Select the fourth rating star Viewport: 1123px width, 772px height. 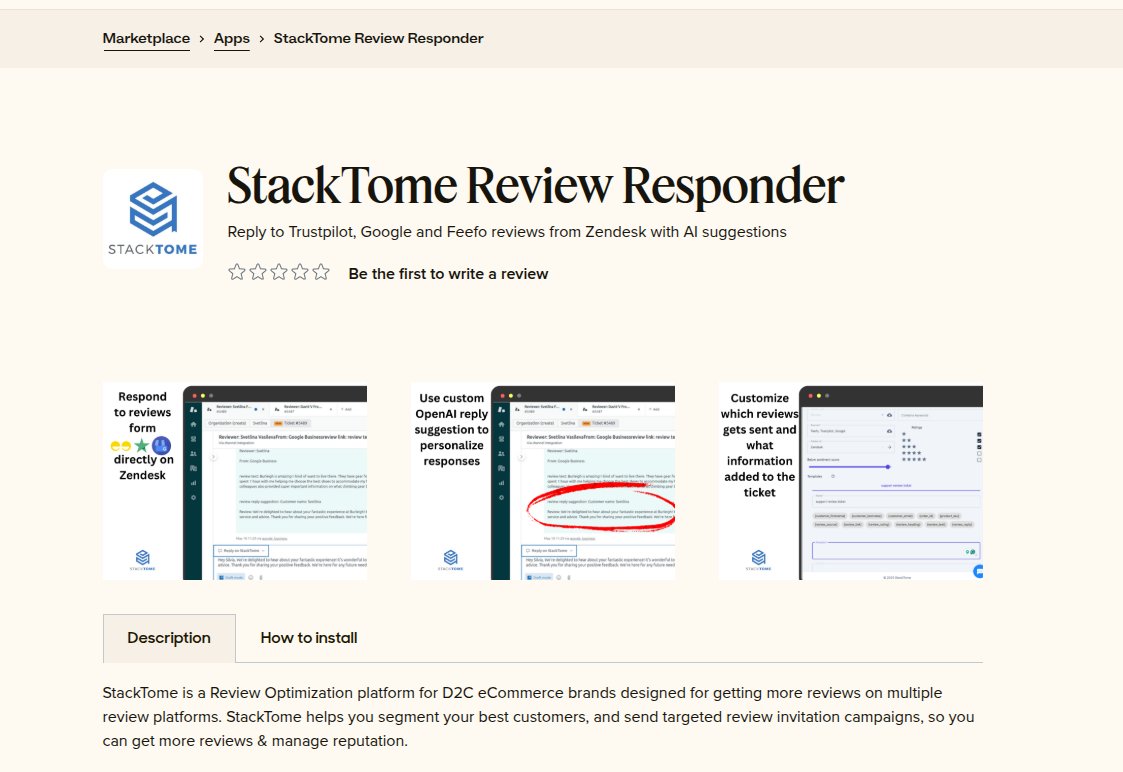click(x=300, y=272)
